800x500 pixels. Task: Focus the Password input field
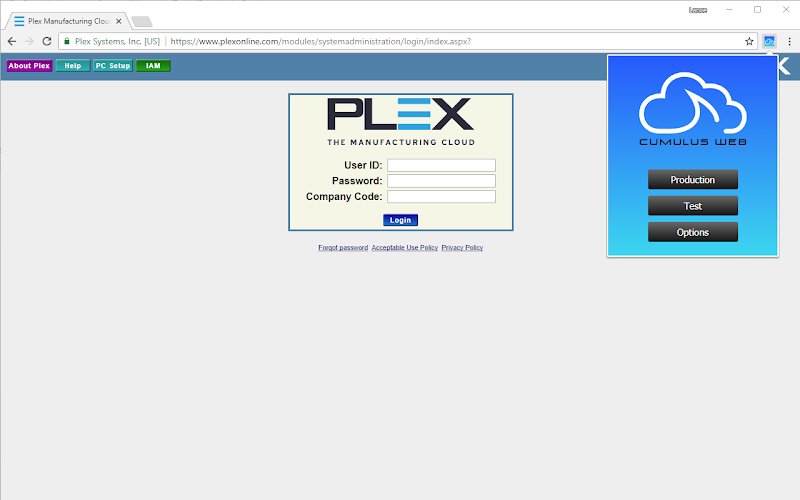[x=441, y=181]
